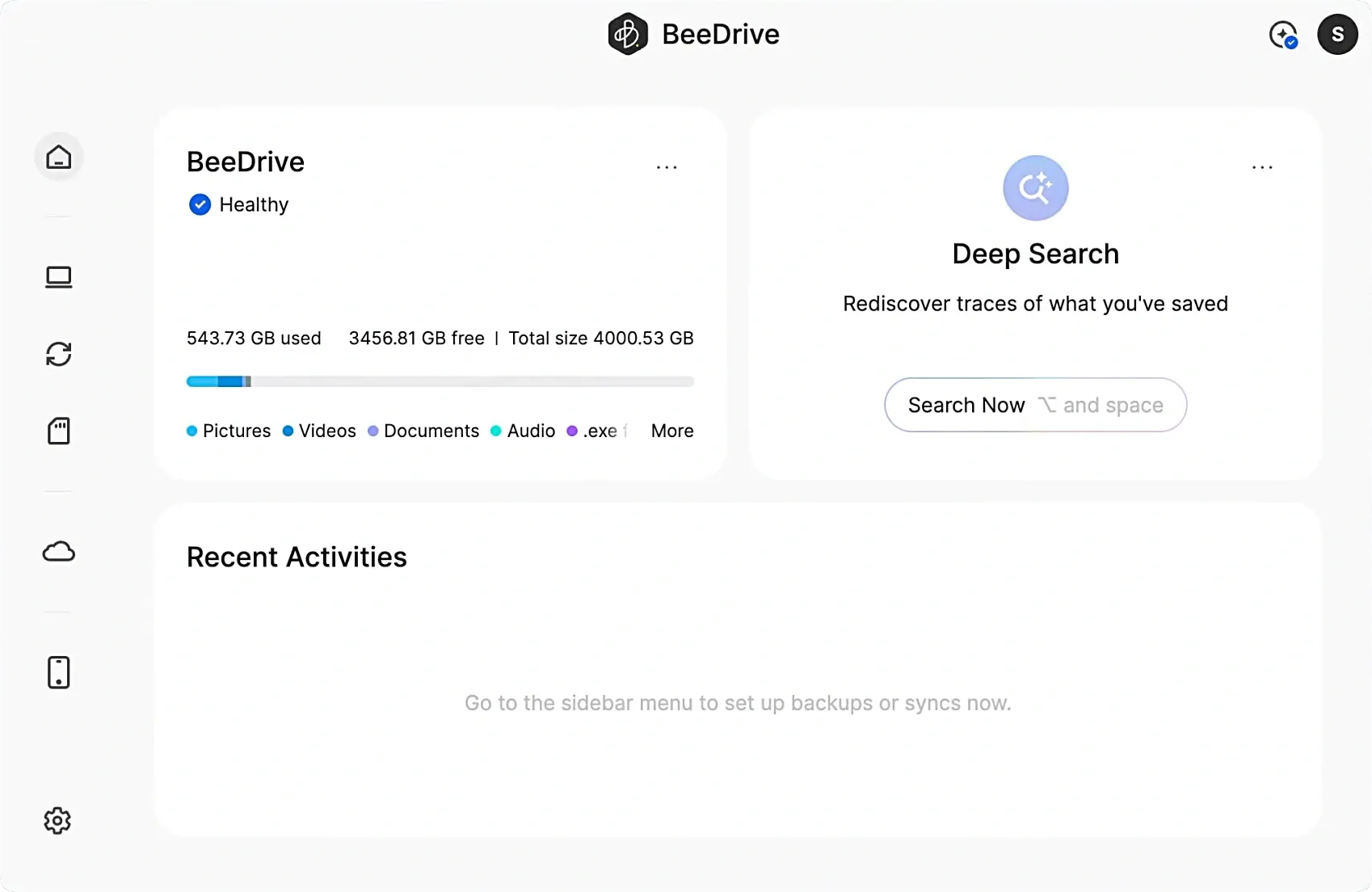Open the Mobile device sidebar icon
This screenshot has width=1372, height=892.
click(x=58, y=672)
